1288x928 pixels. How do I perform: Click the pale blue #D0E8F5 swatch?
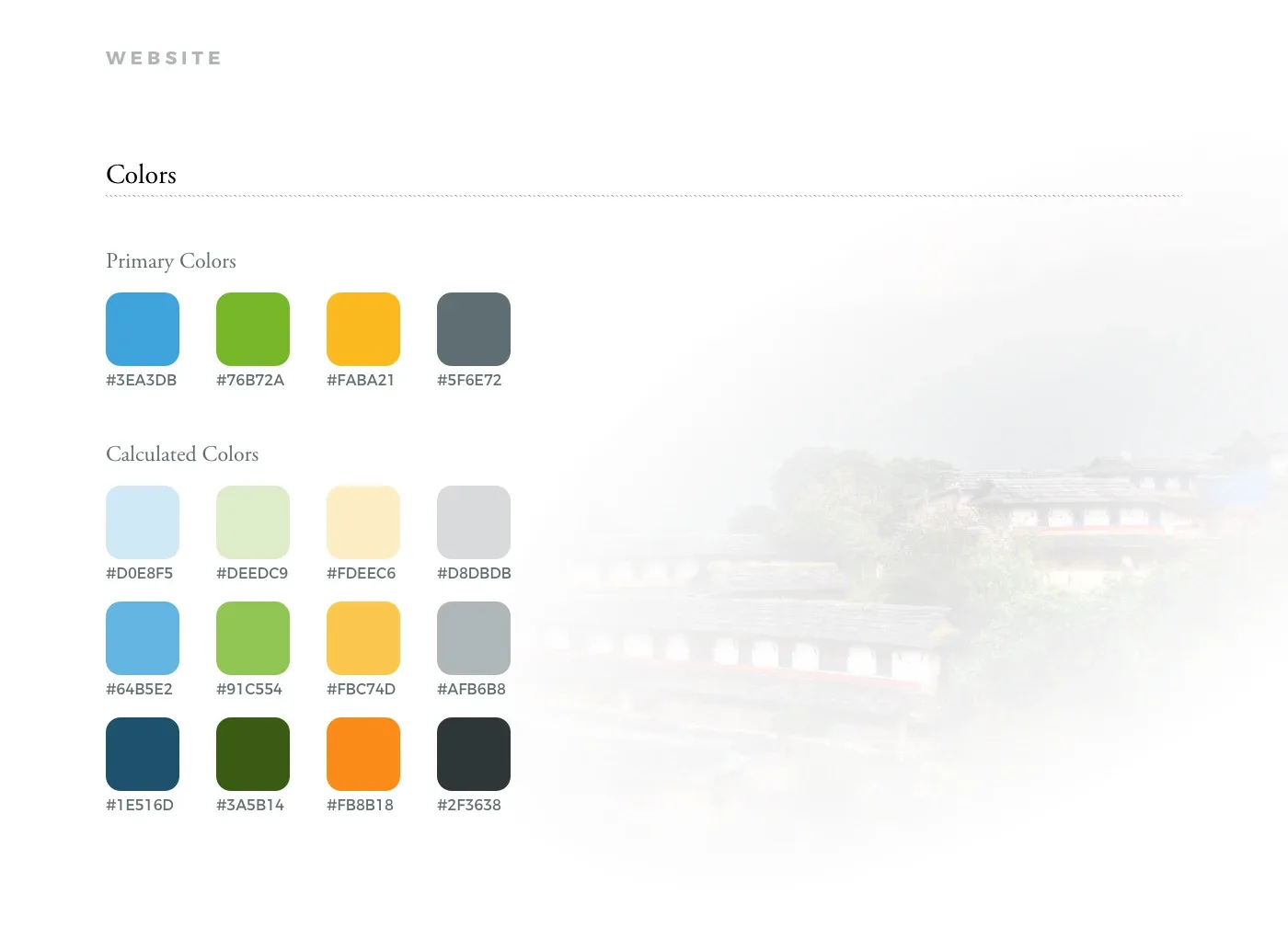point(143,522)
